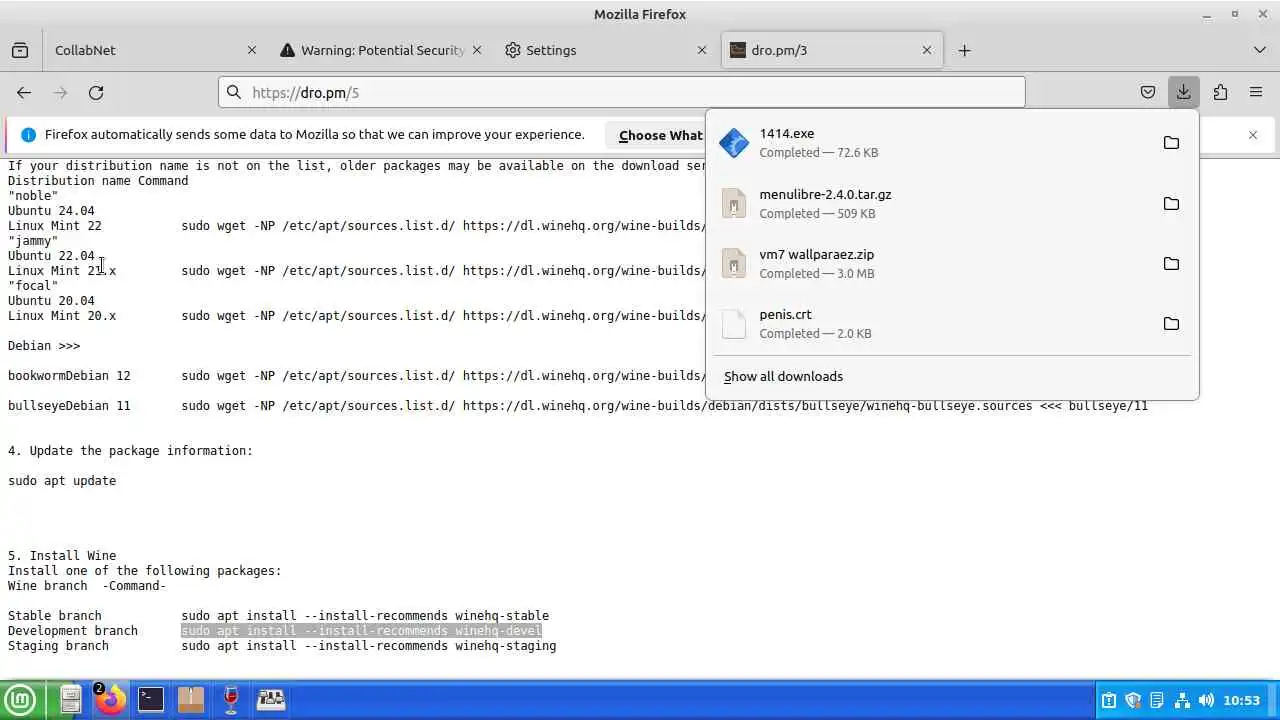Click the 'sudo apt update' line

coord(62,481)
